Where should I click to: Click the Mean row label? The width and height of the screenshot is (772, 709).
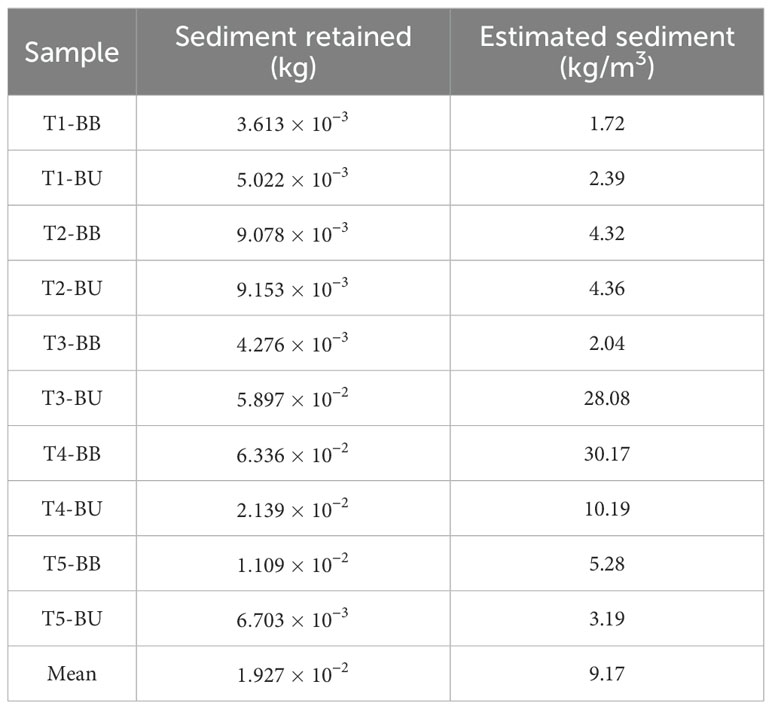(x=71, y=673)
